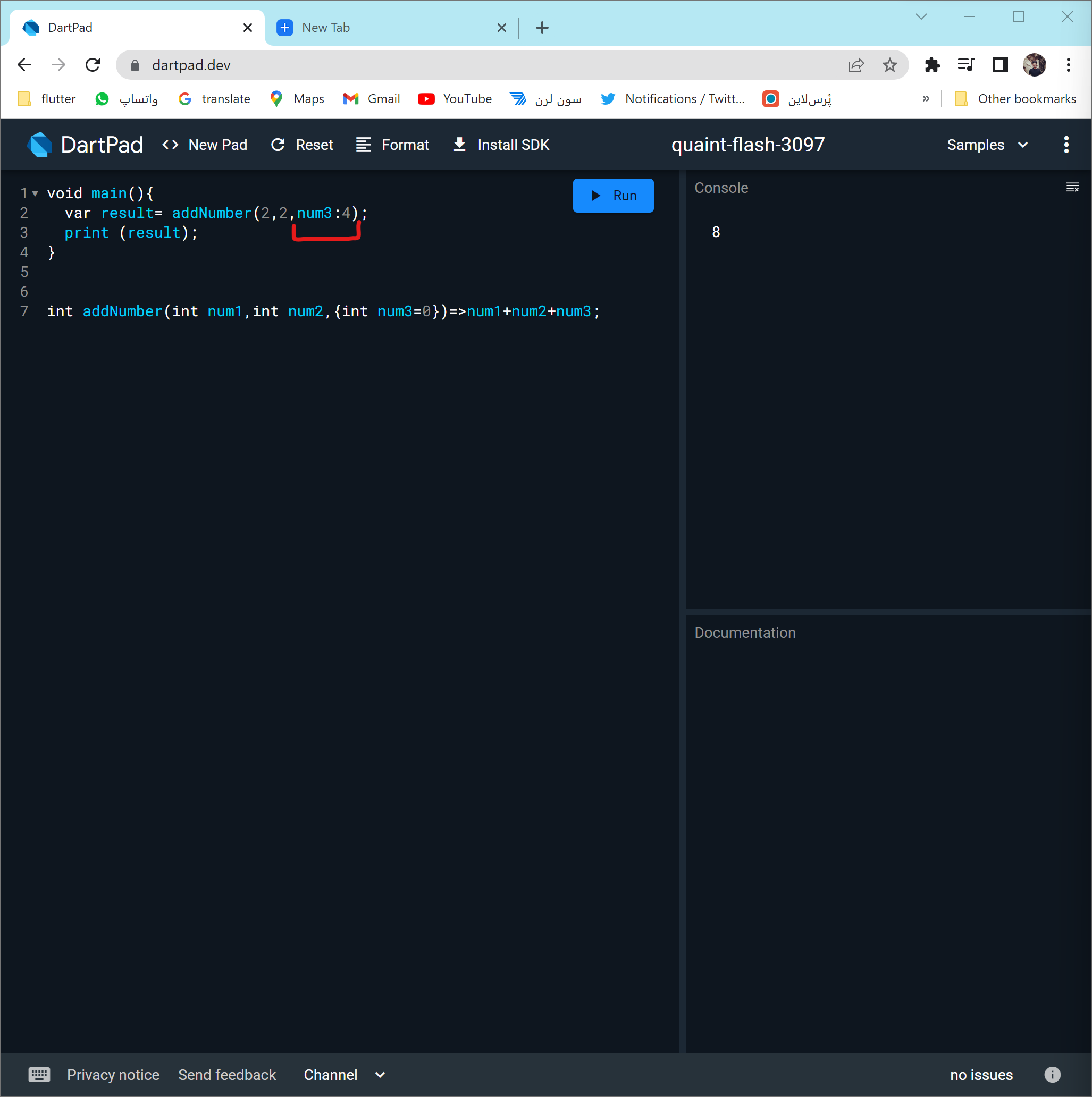The image size is (1092, 1097).
Task: Run the Dart code
Action: [x=613, y=196]
